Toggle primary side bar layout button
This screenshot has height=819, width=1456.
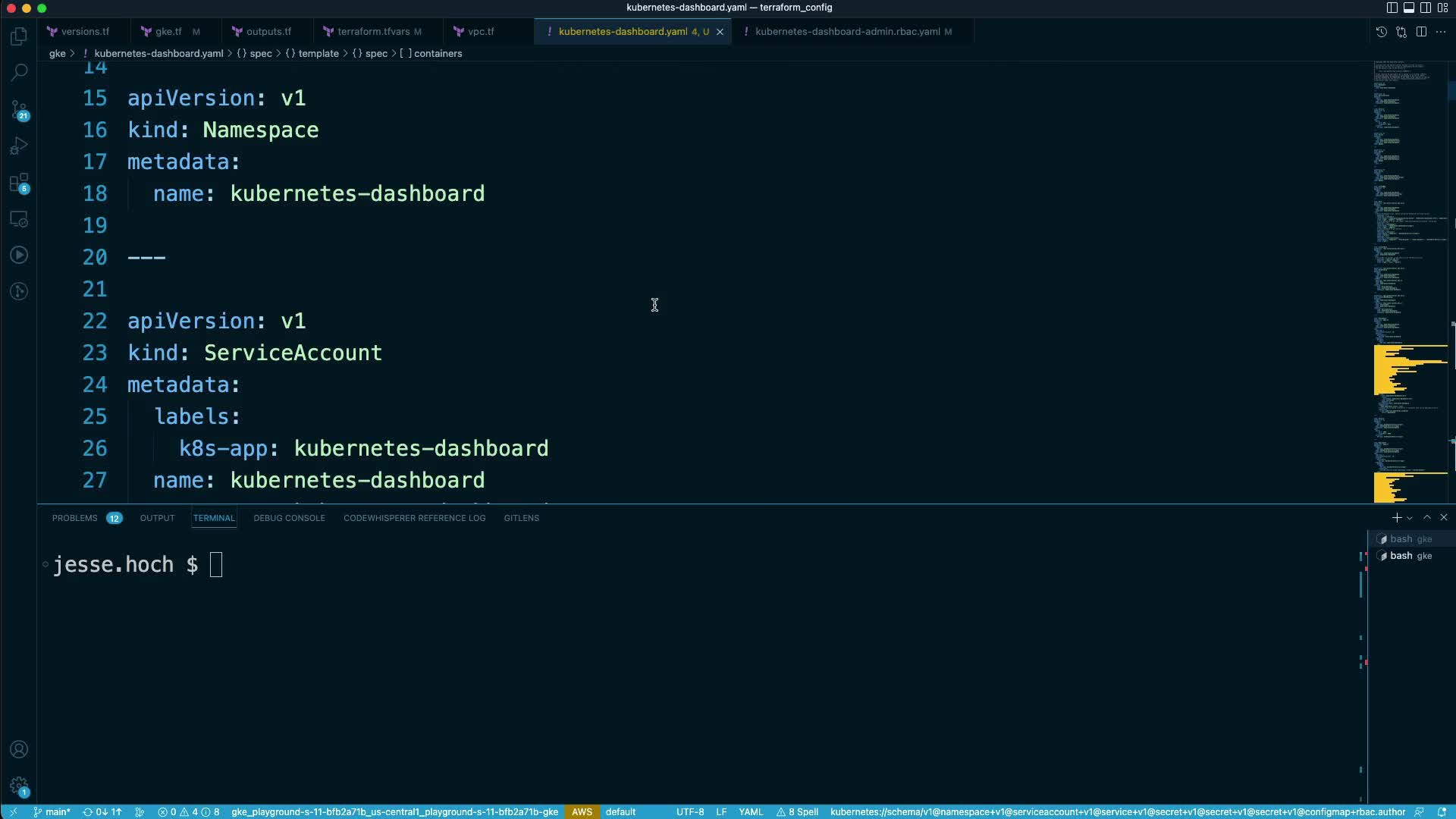point(1392,8)
